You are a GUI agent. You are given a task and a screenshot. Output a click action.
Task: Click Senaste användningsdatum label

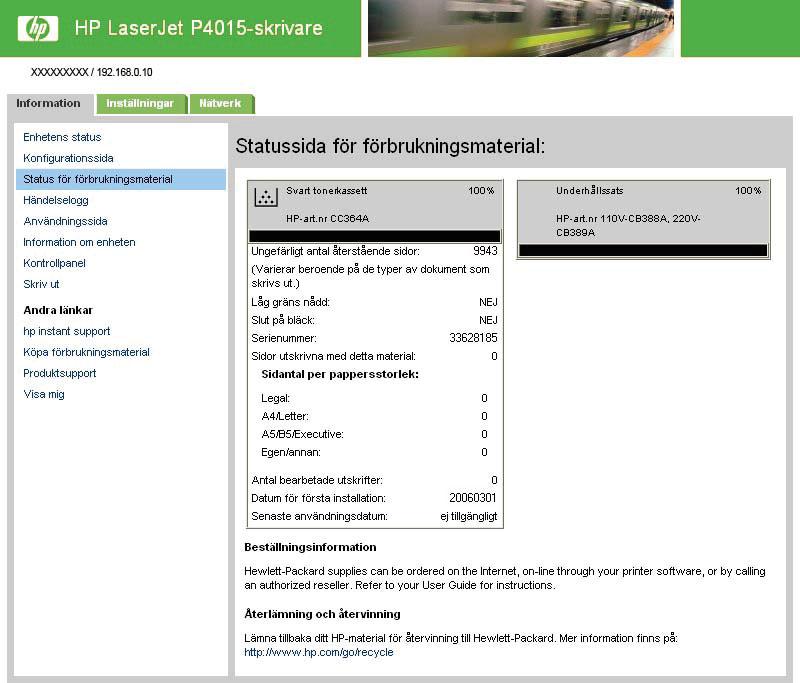[x=319, y=516]
